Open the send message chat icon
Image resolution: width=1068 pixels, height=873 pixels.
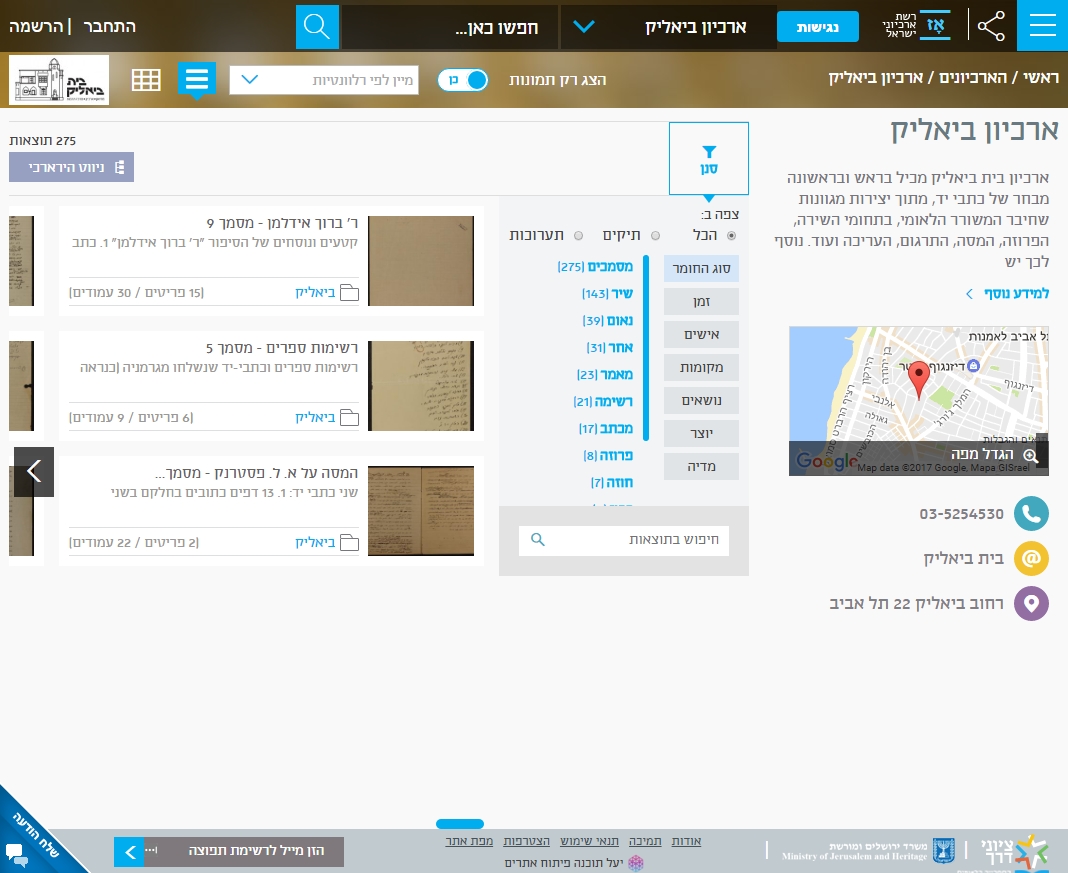16,853
